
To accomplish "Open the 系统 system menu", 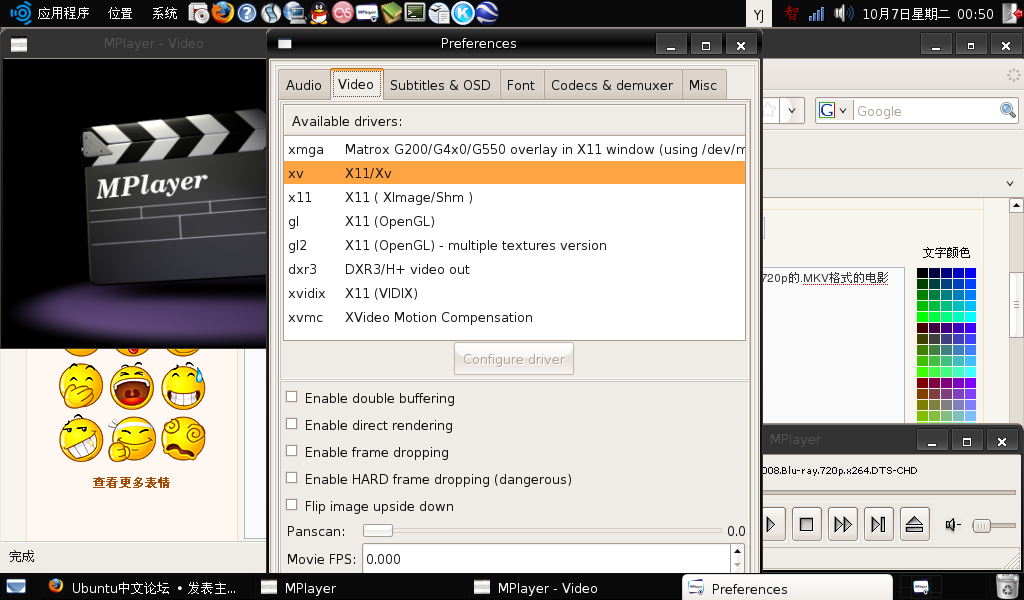I will tap(165, 13).
